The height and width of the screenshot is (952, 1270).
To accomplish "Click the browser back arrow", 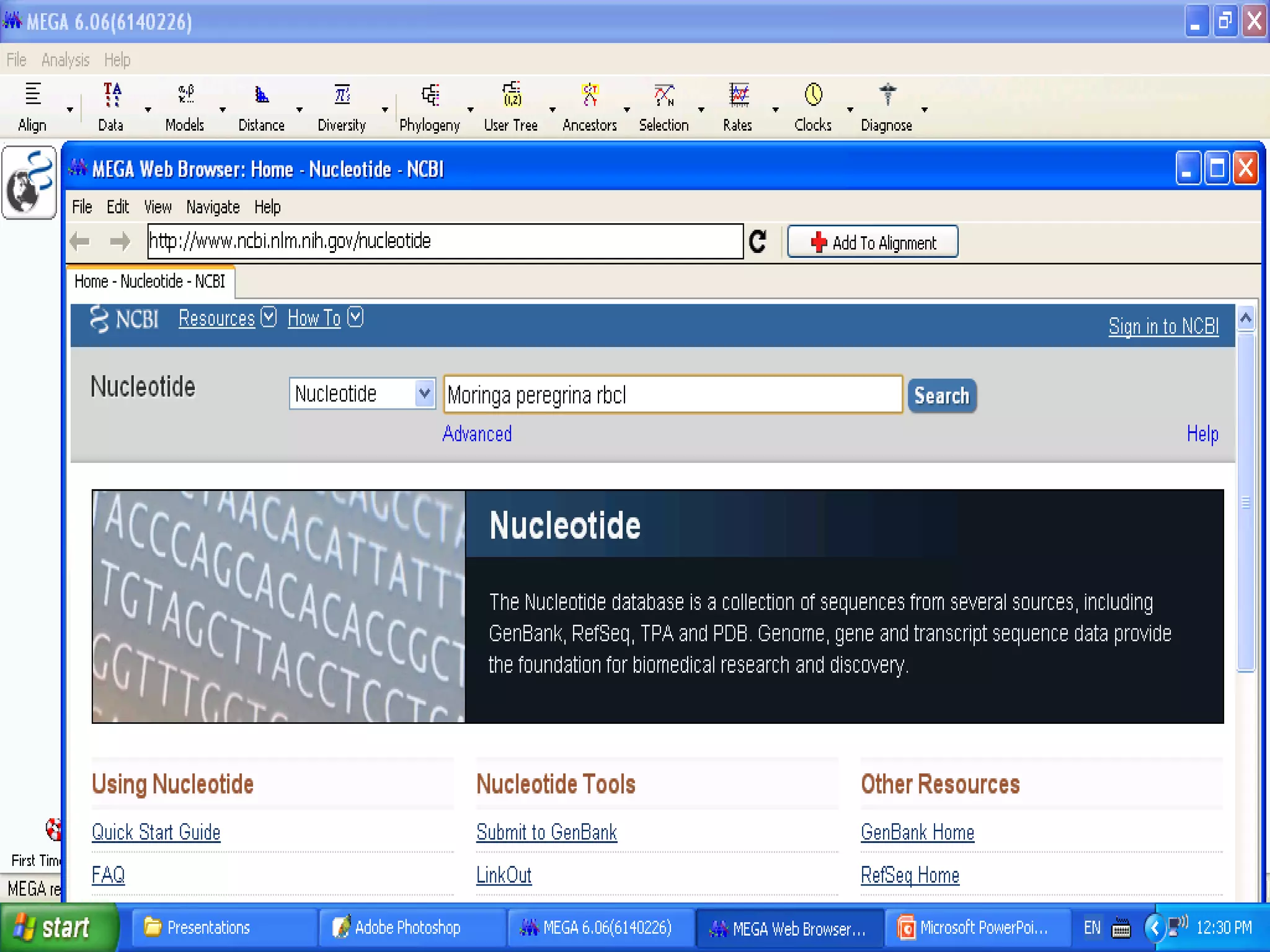I will (80, 241).
